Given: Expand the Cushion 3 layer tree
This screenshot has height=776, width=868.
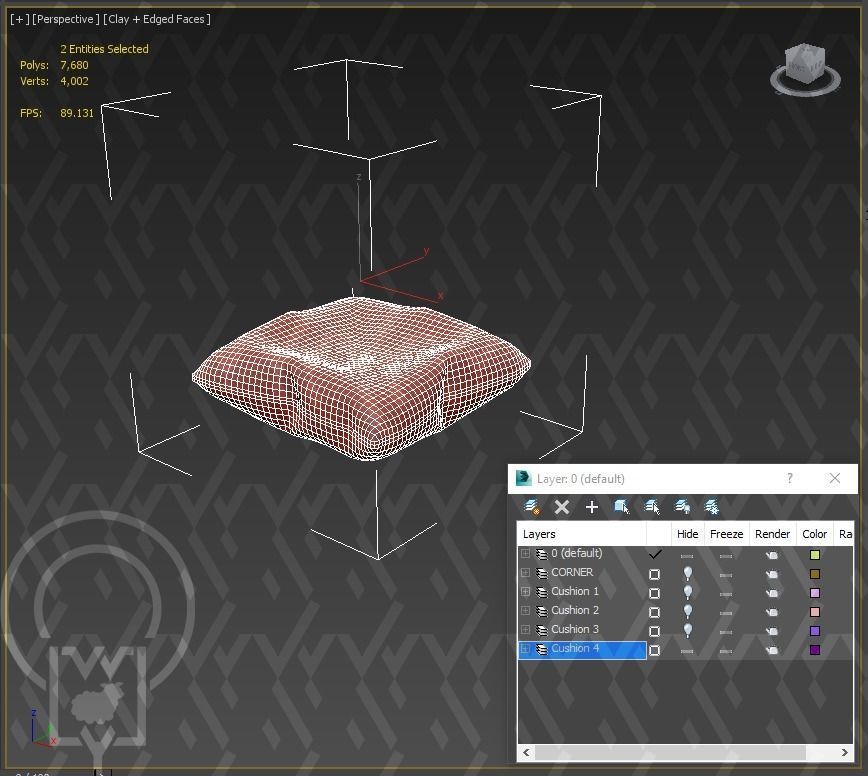Looking at the screenshot, I should coord(525,629).
